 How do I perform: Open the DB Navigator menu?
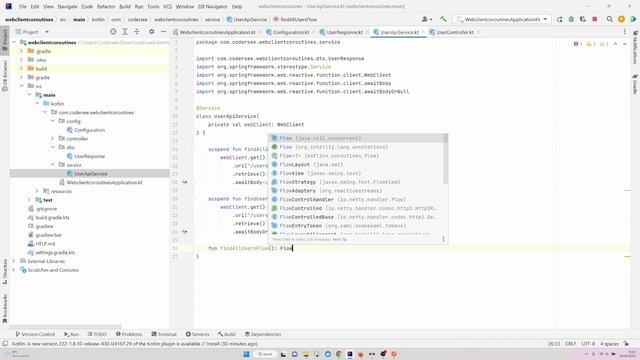pos(213,7)
